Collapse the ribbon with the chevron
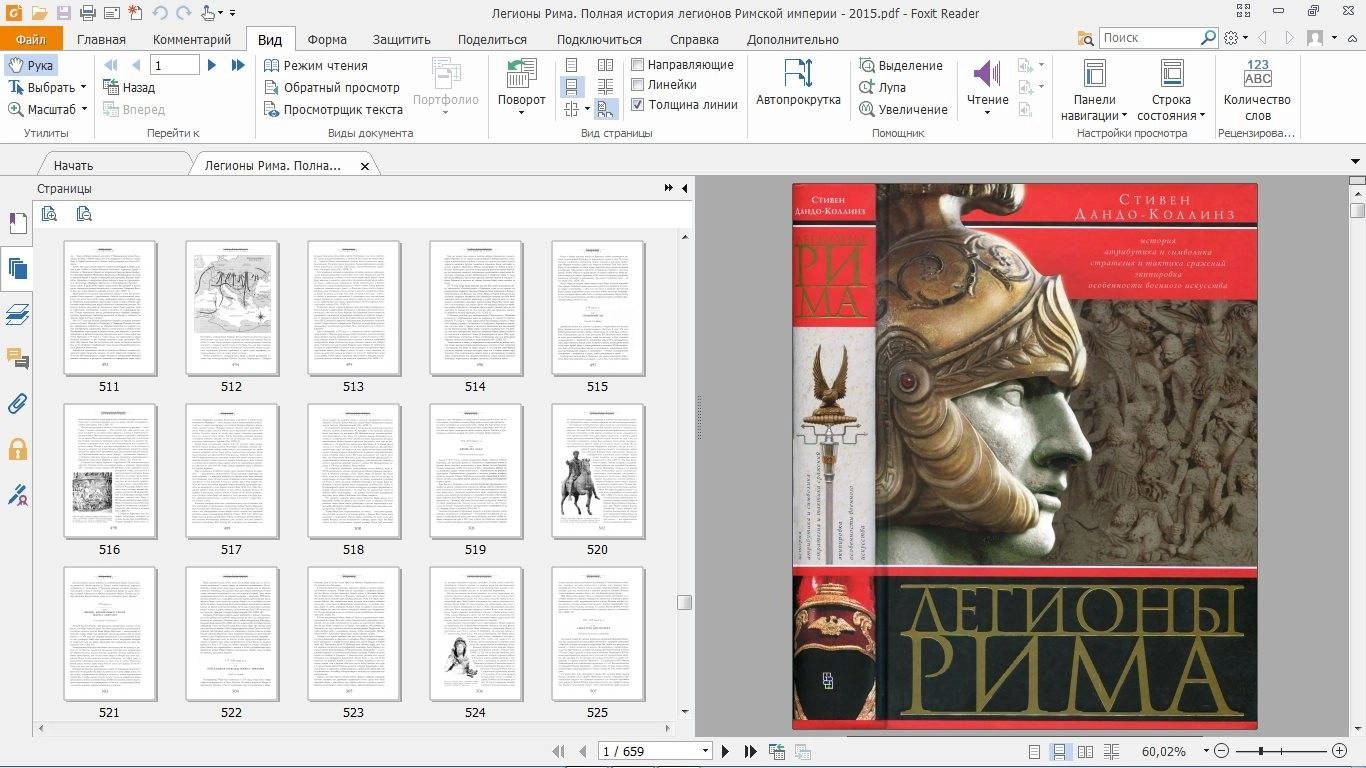 click(1350, 38)
